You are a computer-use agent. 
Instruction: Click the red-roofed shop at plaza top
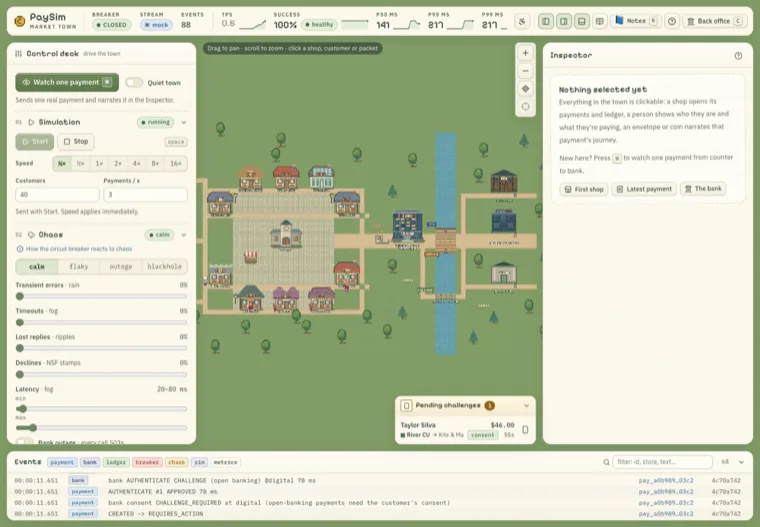(x=286, y=177)
